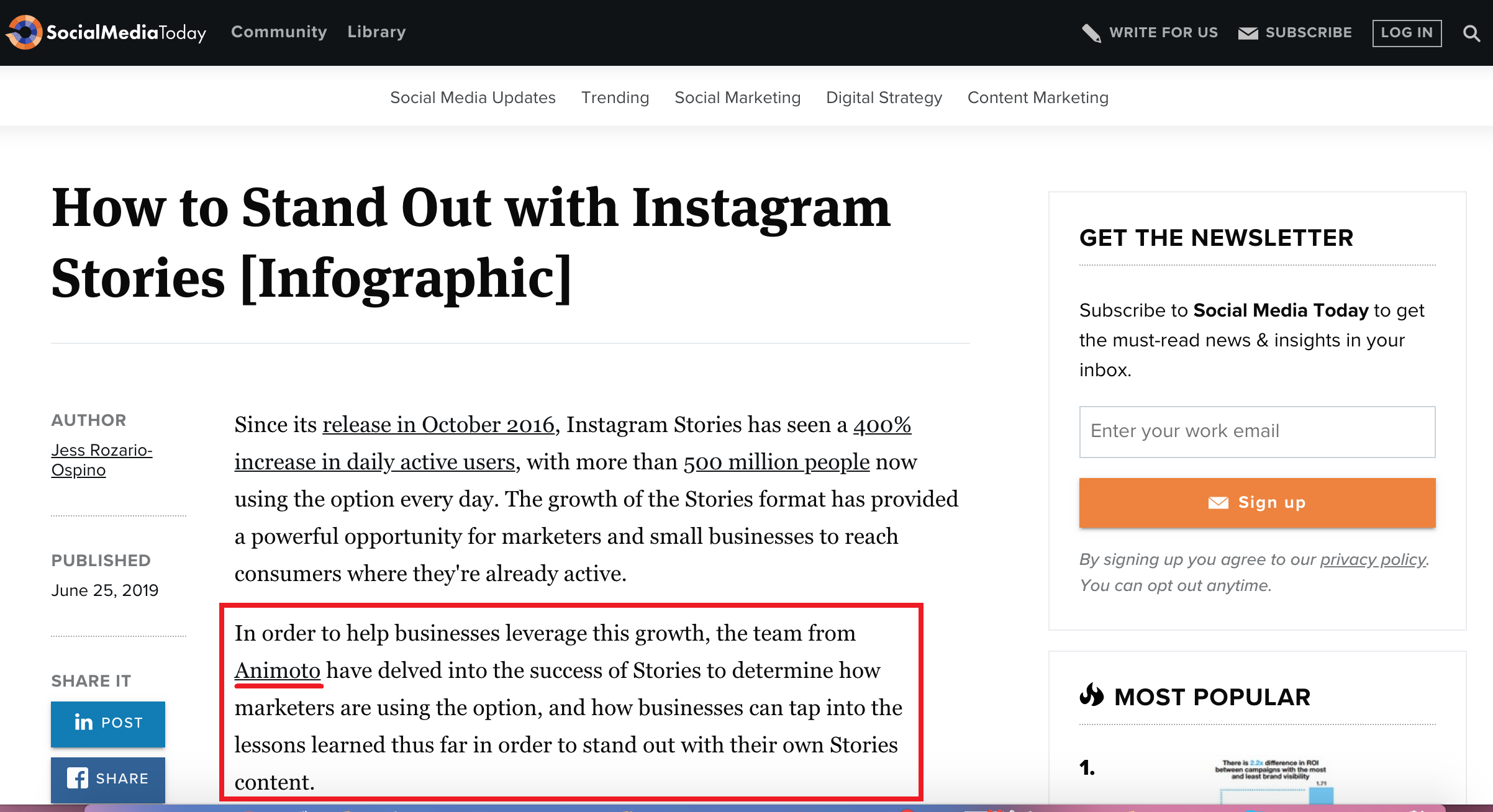Navigate to Digital Strategy
This screenshot has height=812, width=1493.
point(884,97)
